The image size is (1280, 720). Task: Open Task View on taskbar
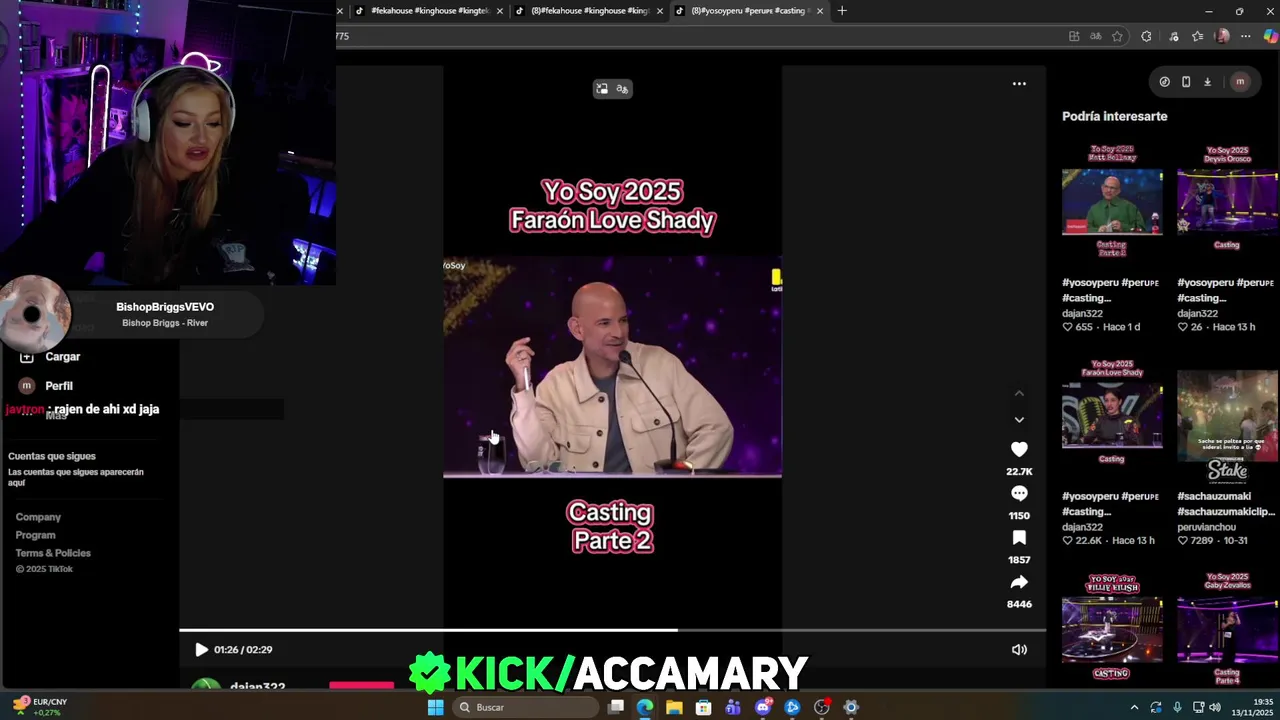[x=616, y=707]
